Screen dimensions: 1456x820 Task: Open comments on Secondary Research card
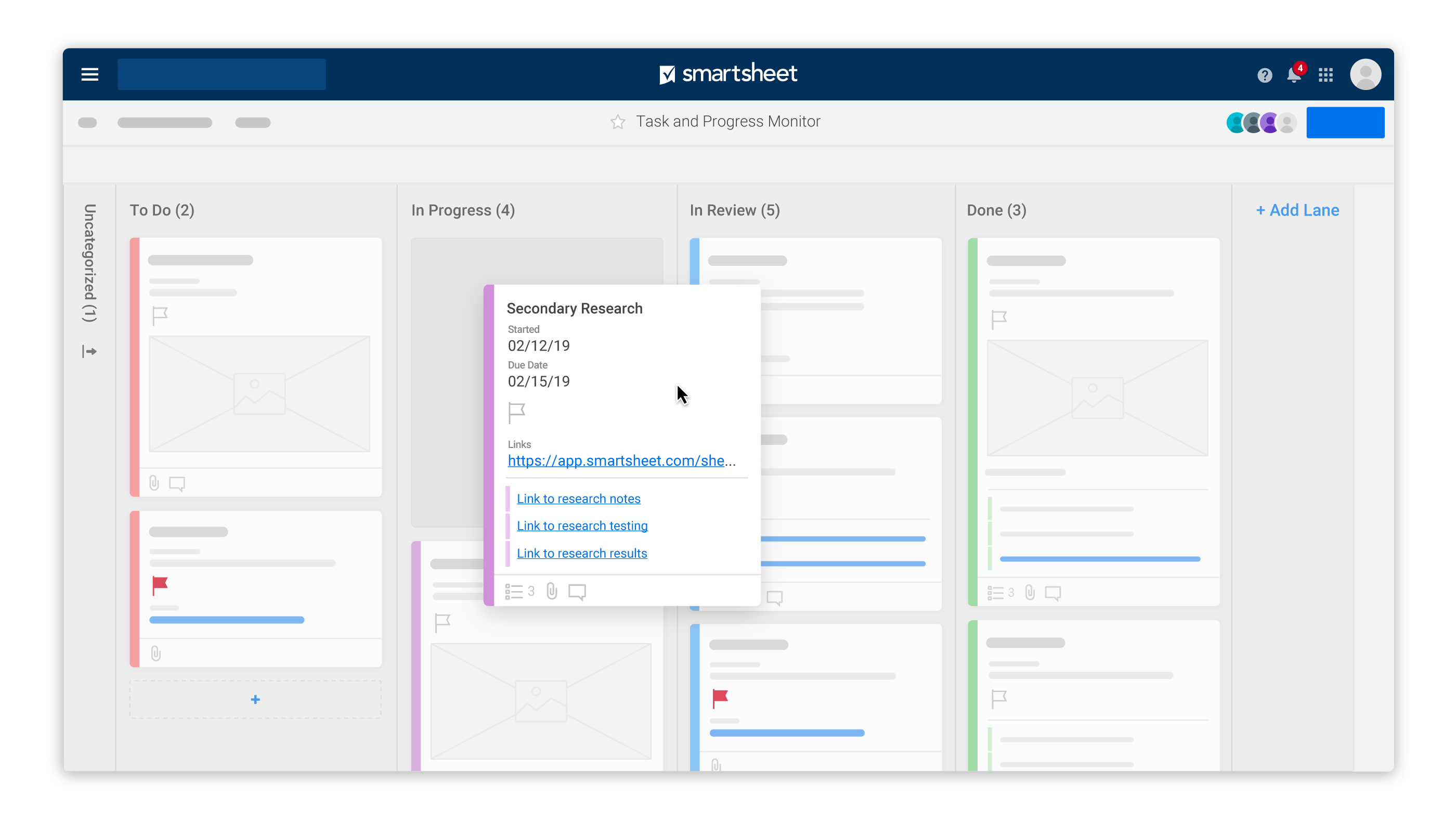pyautogui.click(x=577, y=592)
